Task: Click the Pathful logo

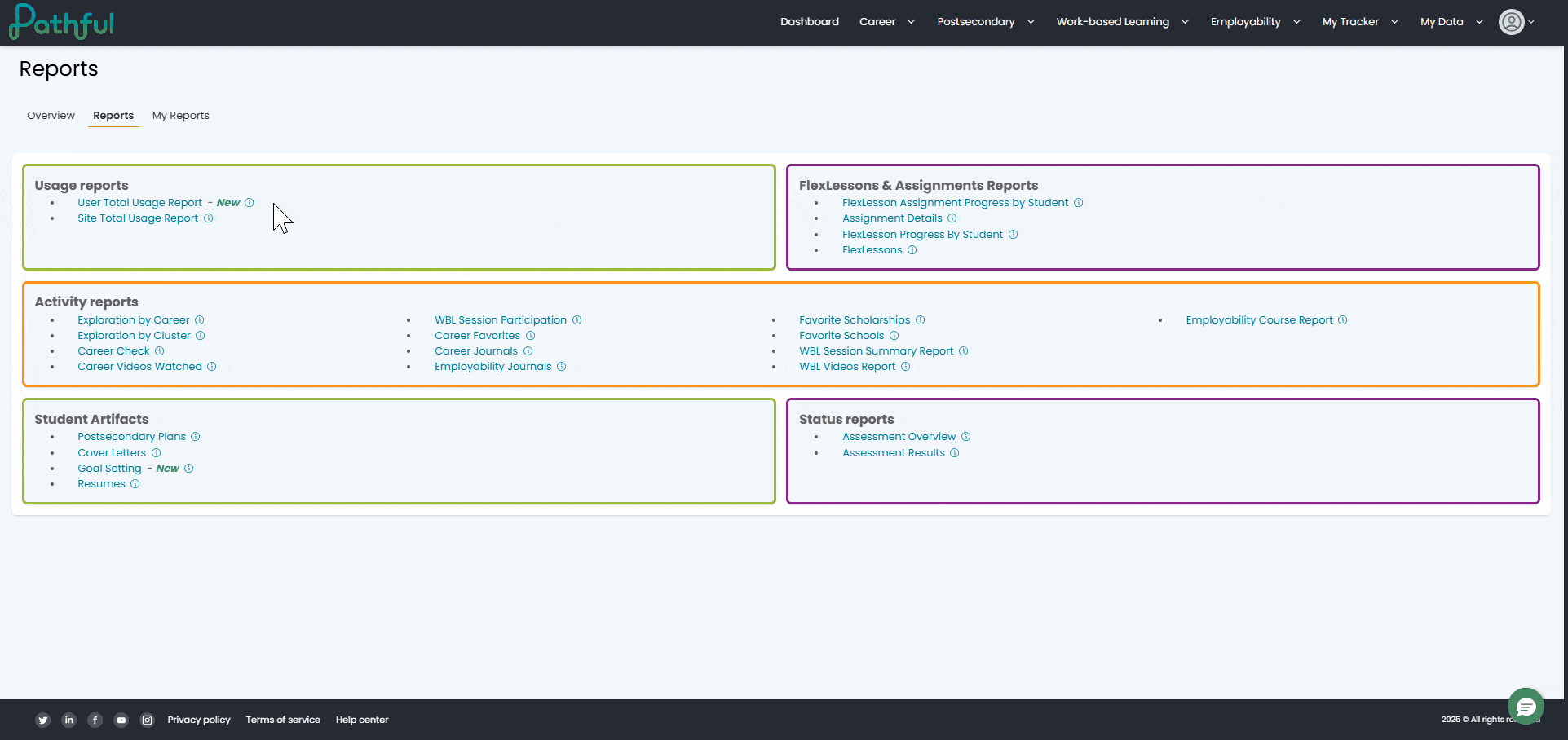Action: 61,22
